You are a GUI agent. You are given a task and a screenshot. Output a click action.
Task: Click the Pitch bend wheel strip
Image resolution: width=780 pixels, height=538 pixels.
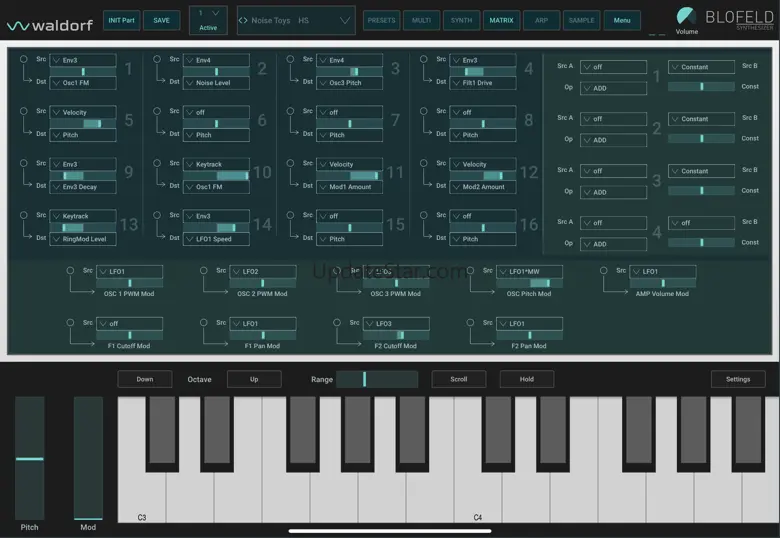point(29,458)
